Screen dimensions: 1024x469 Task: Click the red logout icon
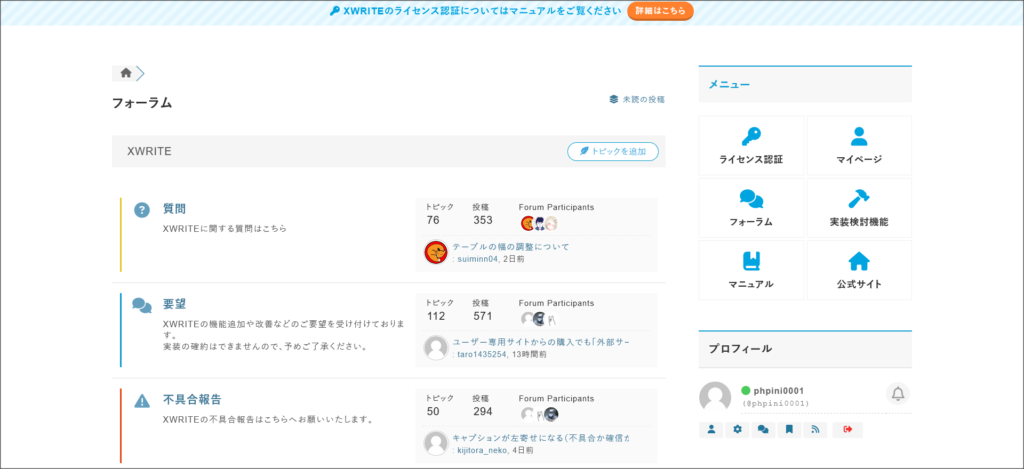tap(848, 430)
